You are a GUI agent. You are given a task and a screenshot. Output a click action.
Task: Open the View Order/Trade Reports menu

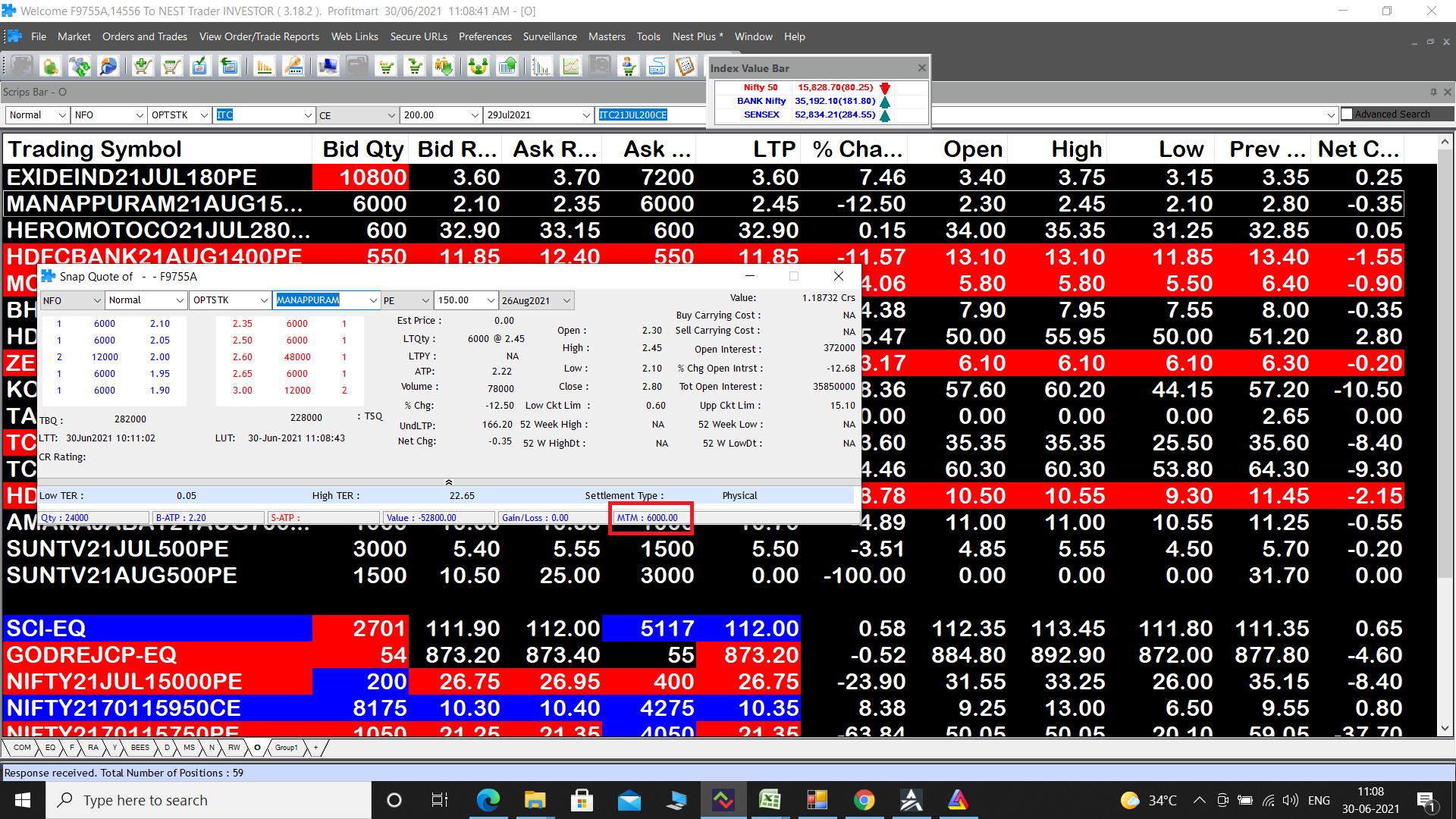coord(259,36)
